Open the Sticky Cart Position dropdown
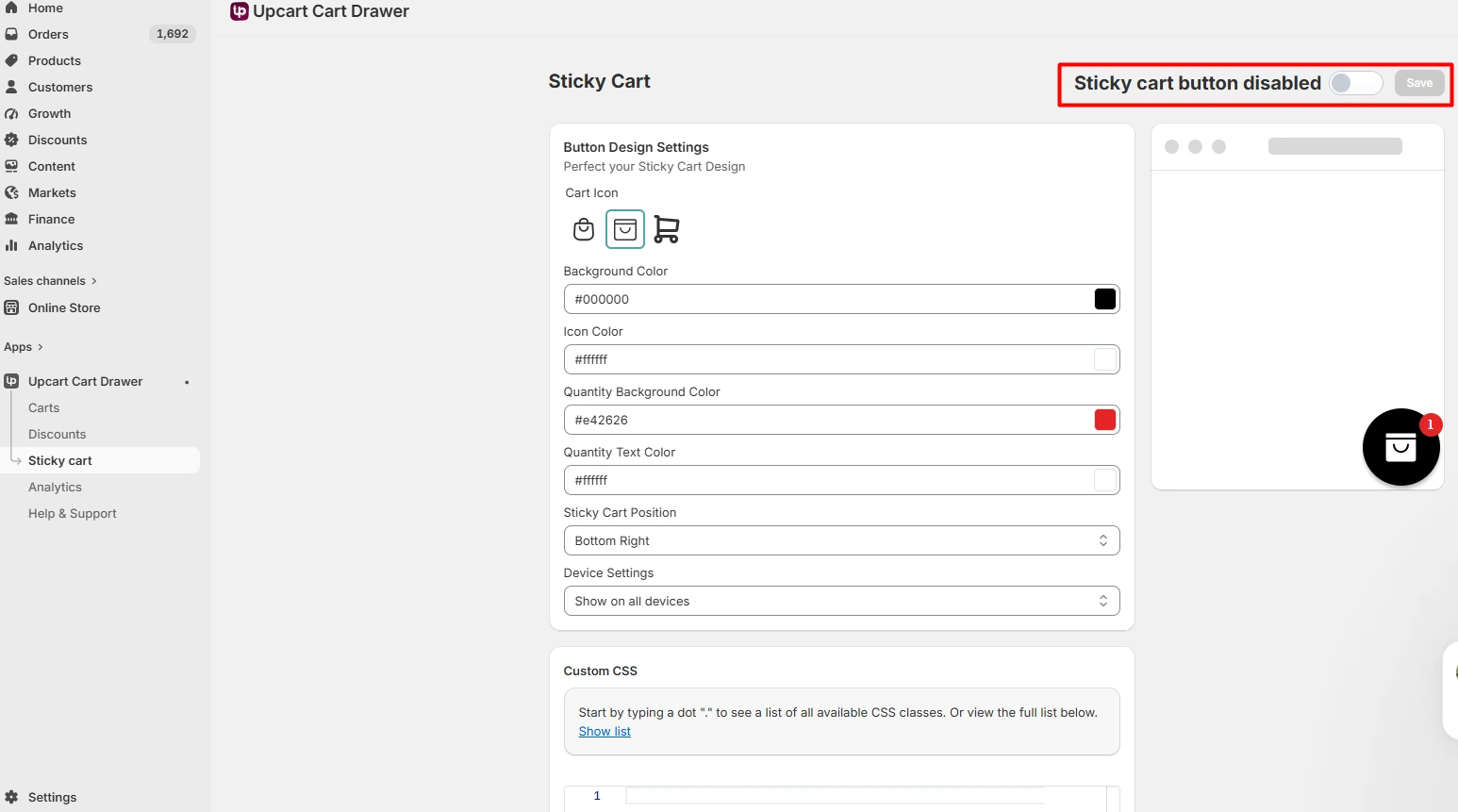 point(841,540)
